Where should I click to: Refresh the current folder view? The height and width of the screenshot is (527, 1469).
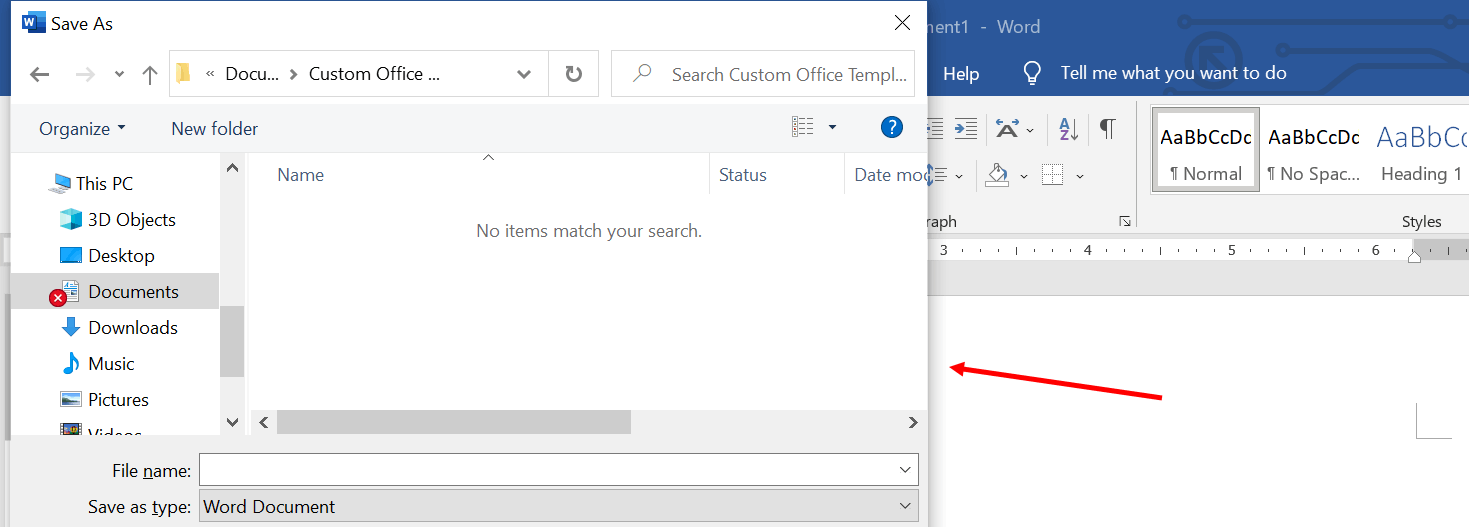coord(573,74)
